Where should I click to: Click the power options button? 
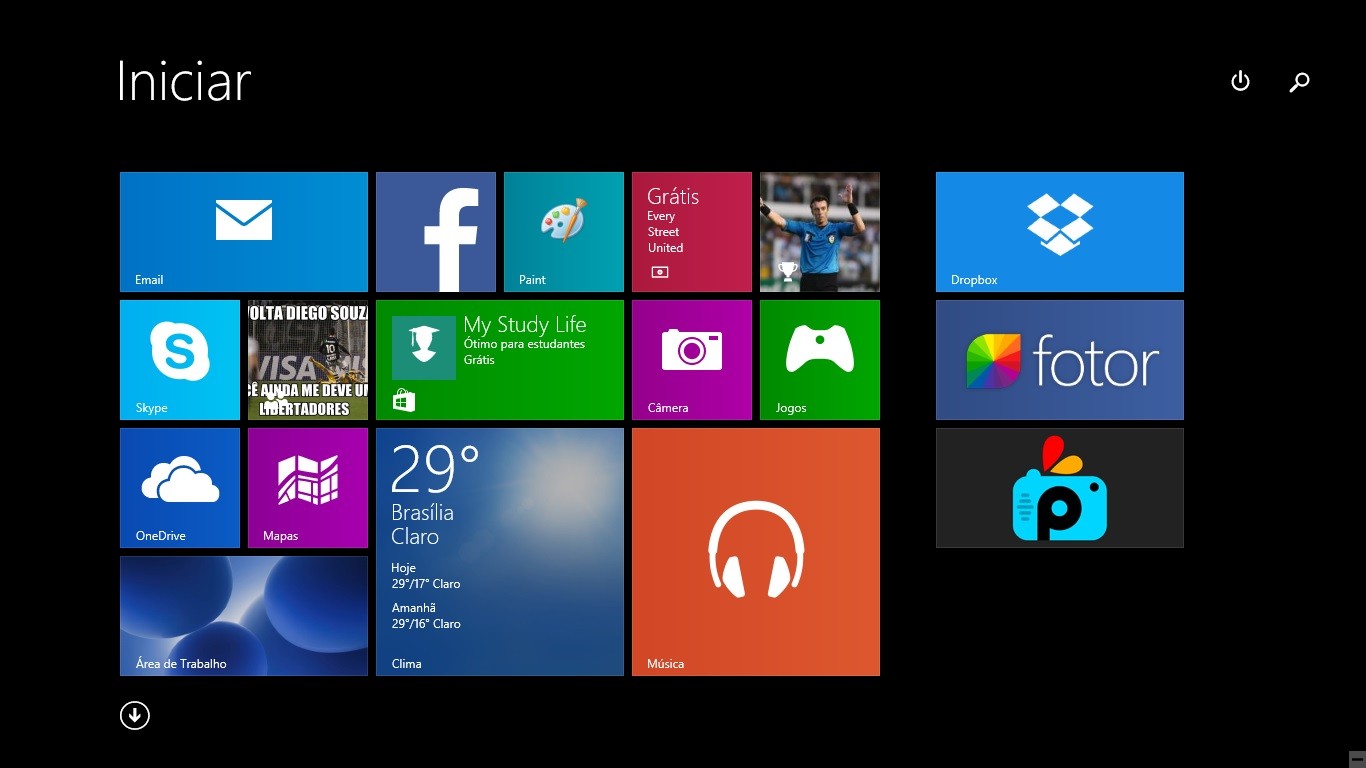1240,81
